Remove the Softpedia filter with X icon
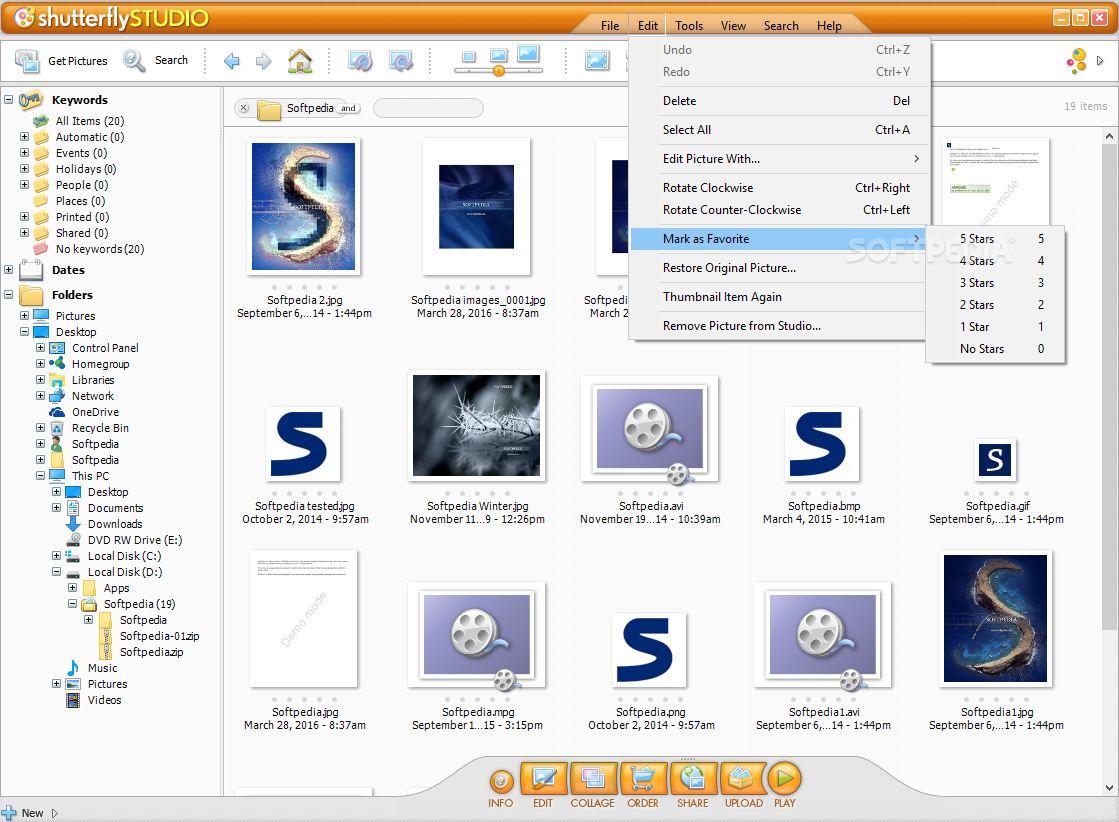The height and width of the screenshot is (822, 1119). click(x=243, y=108)
